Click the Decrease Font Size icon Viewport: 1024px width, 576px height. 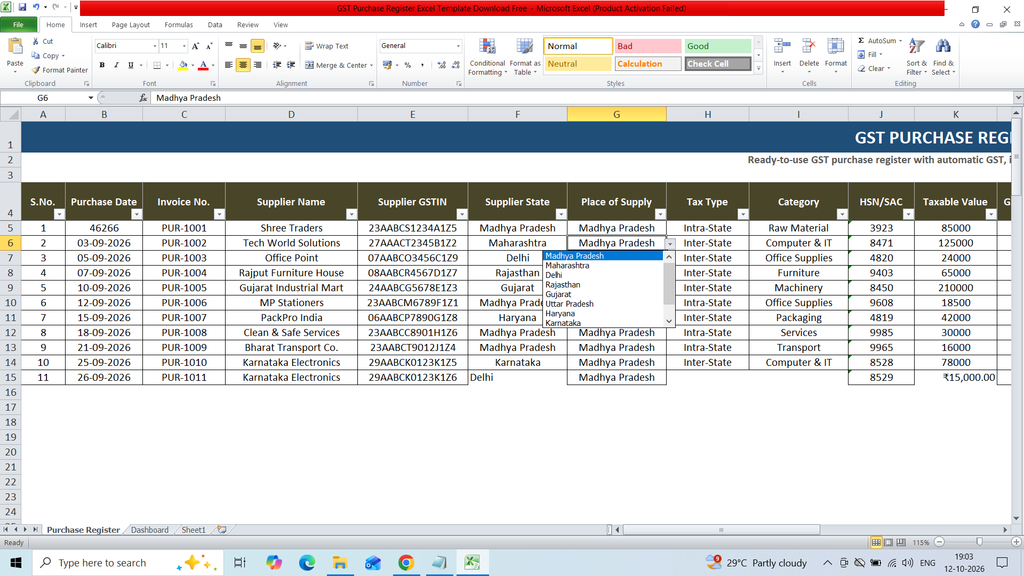tap(209, 46)
